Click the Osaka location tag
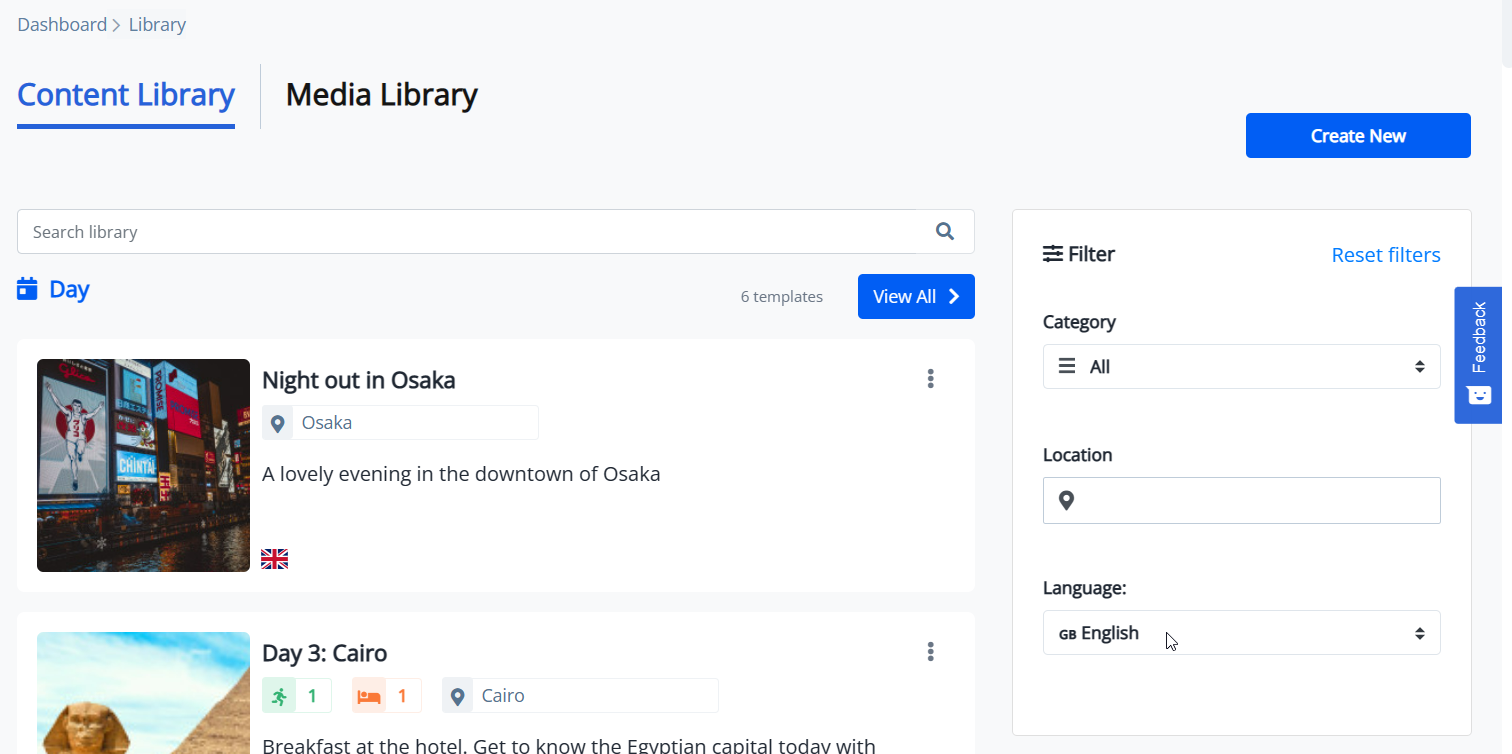This screenshot has width=1512, height=754. (x=400, y=423)
